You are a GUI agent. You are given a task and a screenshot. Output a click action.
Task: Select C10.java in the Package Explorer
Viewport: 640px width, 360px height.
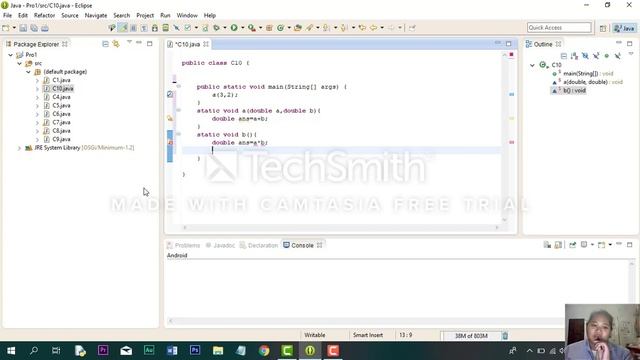click(x=62, y=89)
